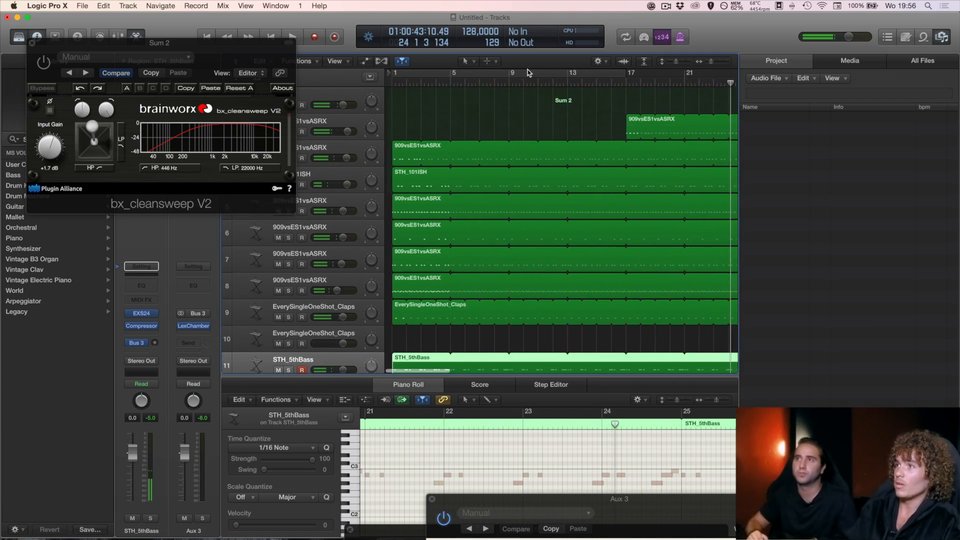Go to next preset arrow in Sum 2 plugin

coord(85,73)
